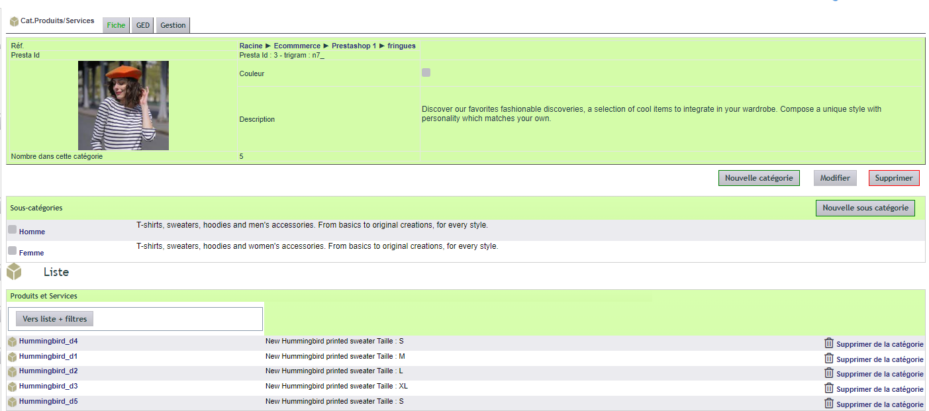Open the Homme sub-category
929x411 pixels.
pos(32,232)
